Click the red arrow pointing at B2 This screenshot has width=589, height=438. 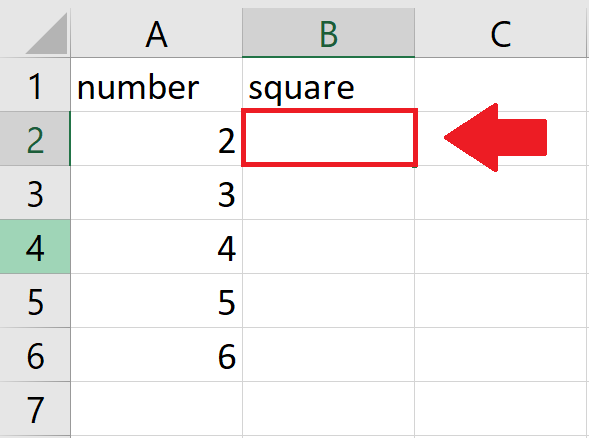[x=495, y=137]
